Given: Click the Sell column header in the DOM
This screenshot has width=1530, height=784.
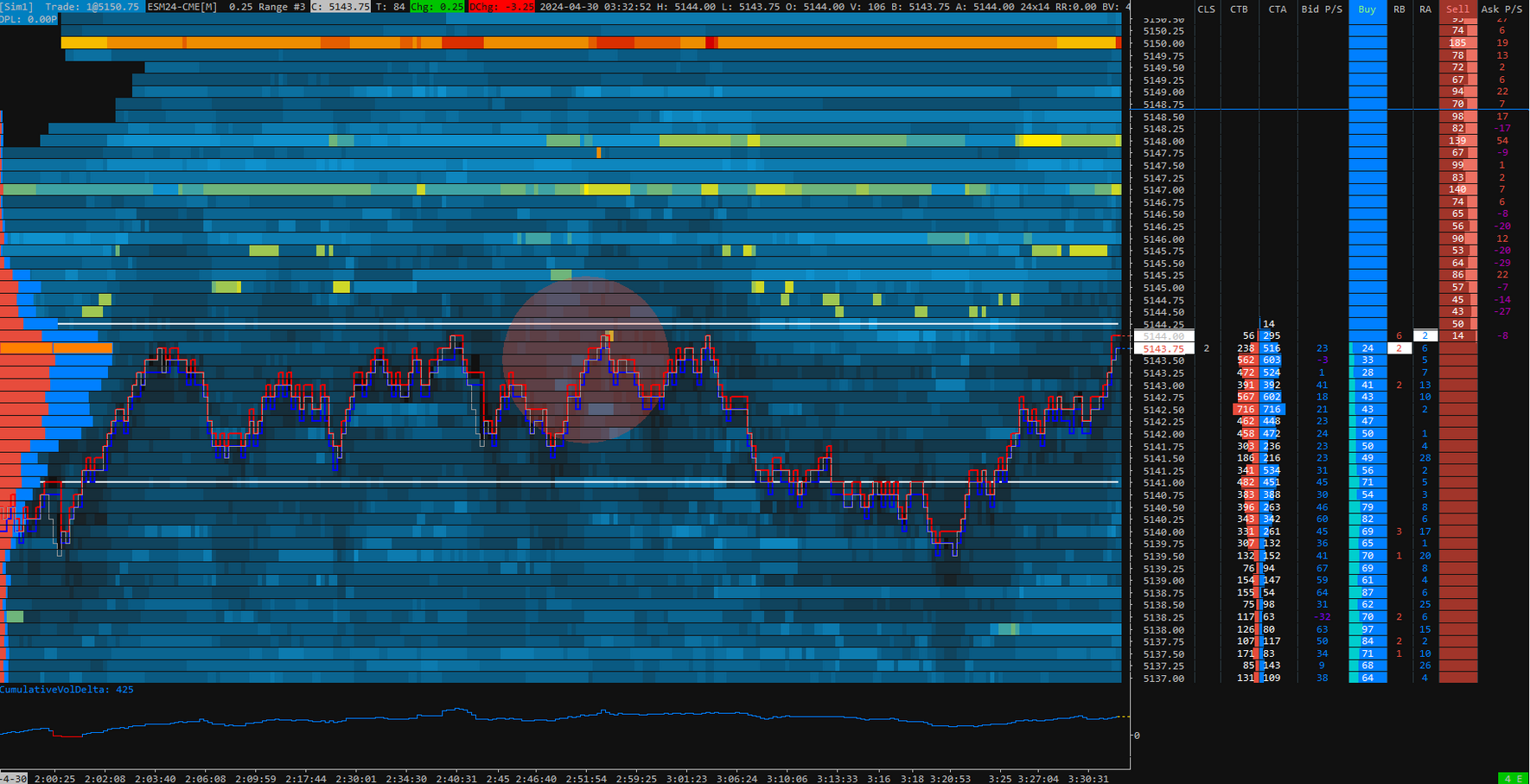Looking at the screenshot, I should point(1457,9).
